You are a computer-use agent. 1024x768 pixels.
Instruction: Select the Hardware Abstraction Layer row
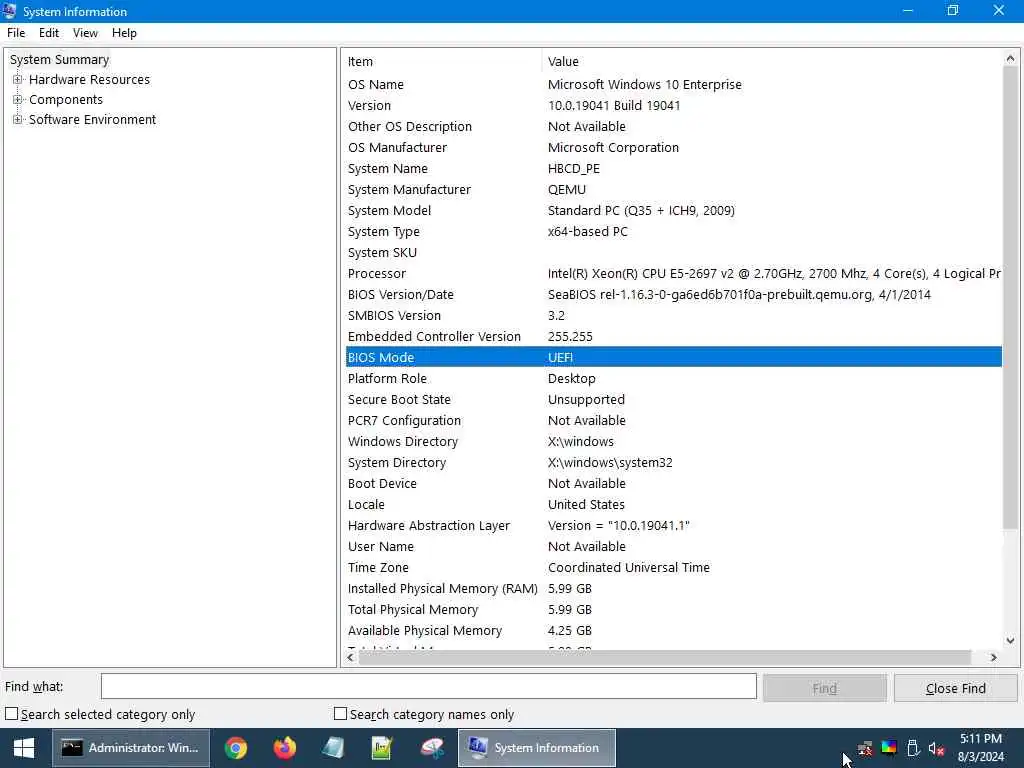[673, 525]
